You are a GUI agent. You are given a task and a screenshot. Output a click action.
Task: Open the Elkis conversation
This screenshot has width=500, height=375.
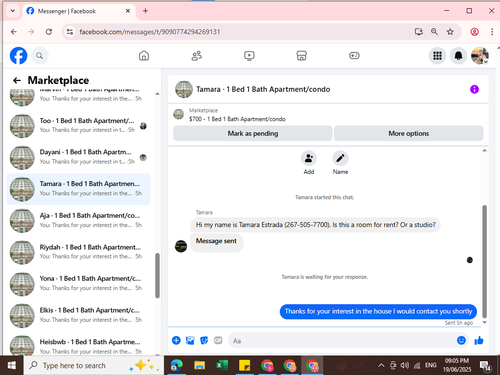78,316
